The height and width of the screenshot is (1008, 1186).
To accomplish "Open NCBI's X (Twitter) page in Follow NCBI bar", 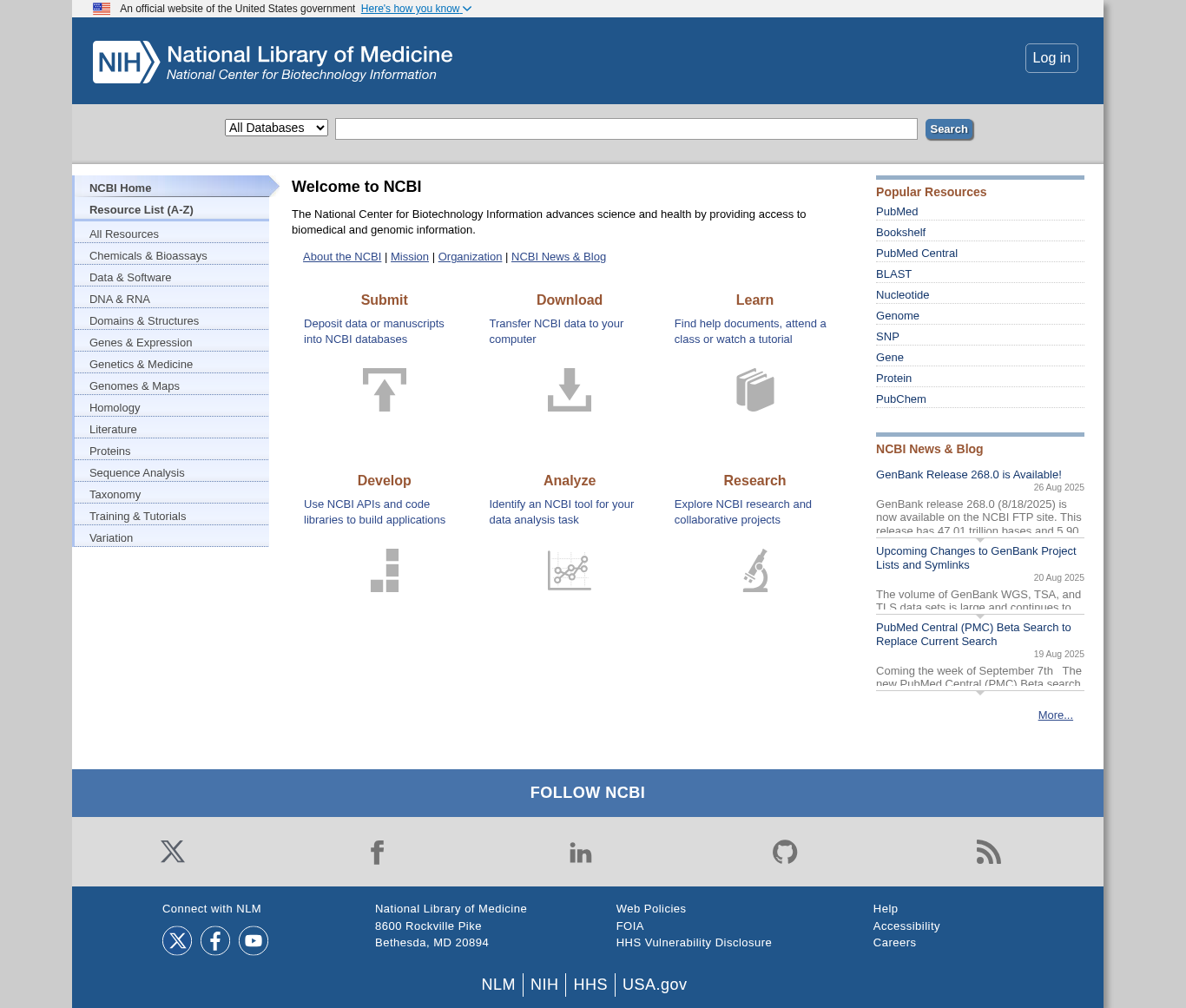I will tap(173, 852).
